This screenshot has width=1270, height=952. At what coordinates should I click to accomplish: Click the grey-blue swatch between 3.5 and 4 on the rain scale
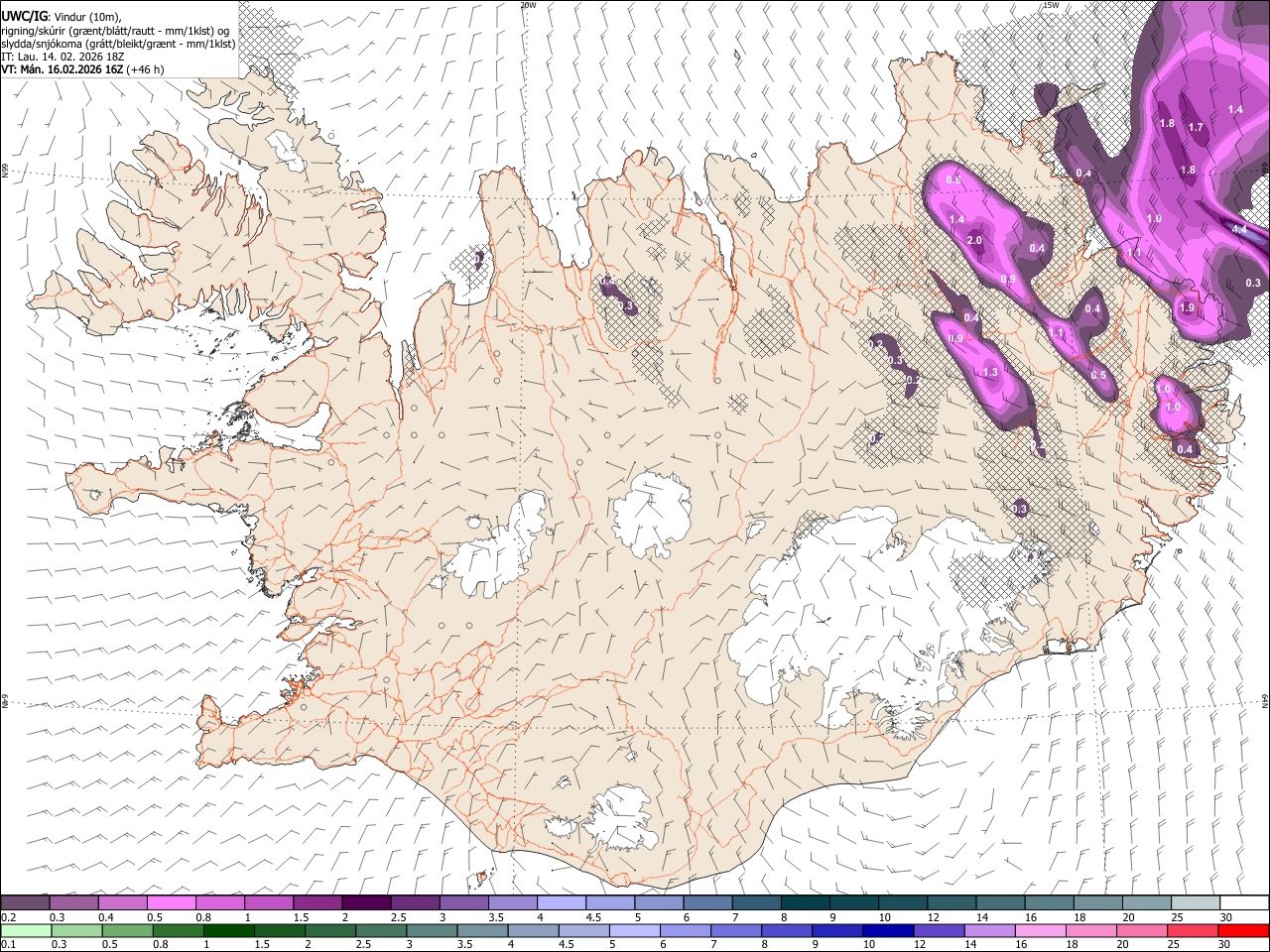click(482, 930)
